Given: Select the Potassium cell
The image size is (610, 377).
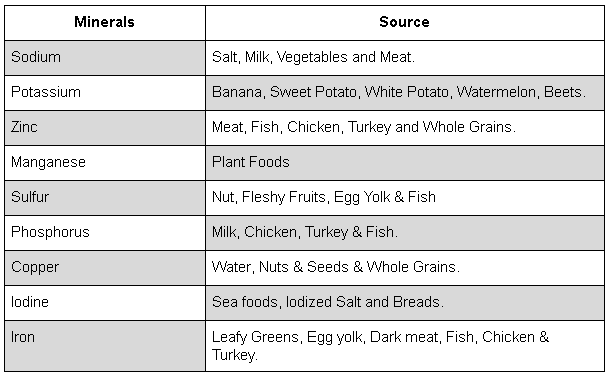Looking at the screenshot, I should [x=105, y=93].
